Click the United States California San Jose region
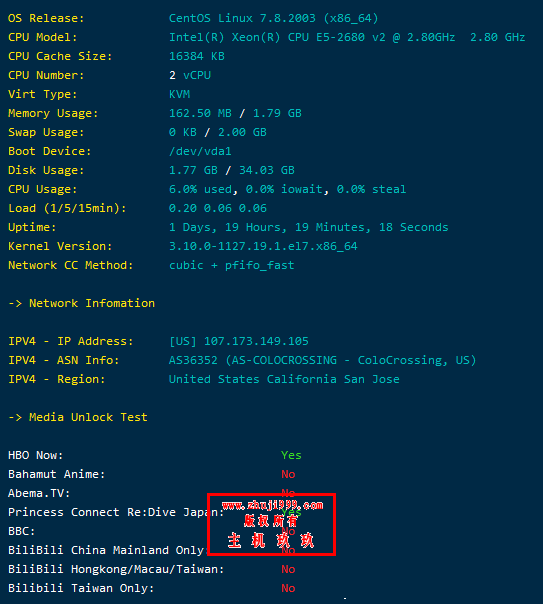 point(284,379)
